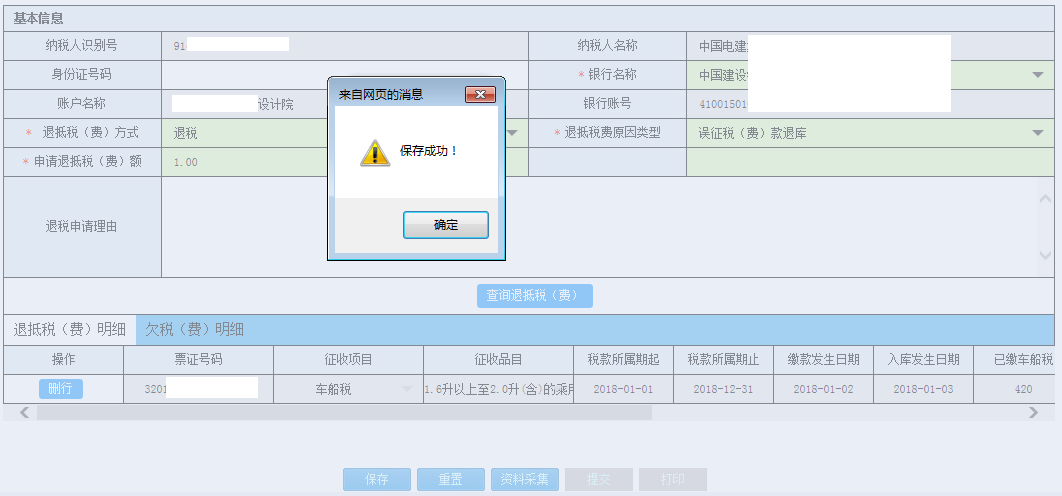The width and height of the screenshot is (1062, 496).
Task: Expand the 退抵税费原因类型 dropdown
Action: [1037, 133]
